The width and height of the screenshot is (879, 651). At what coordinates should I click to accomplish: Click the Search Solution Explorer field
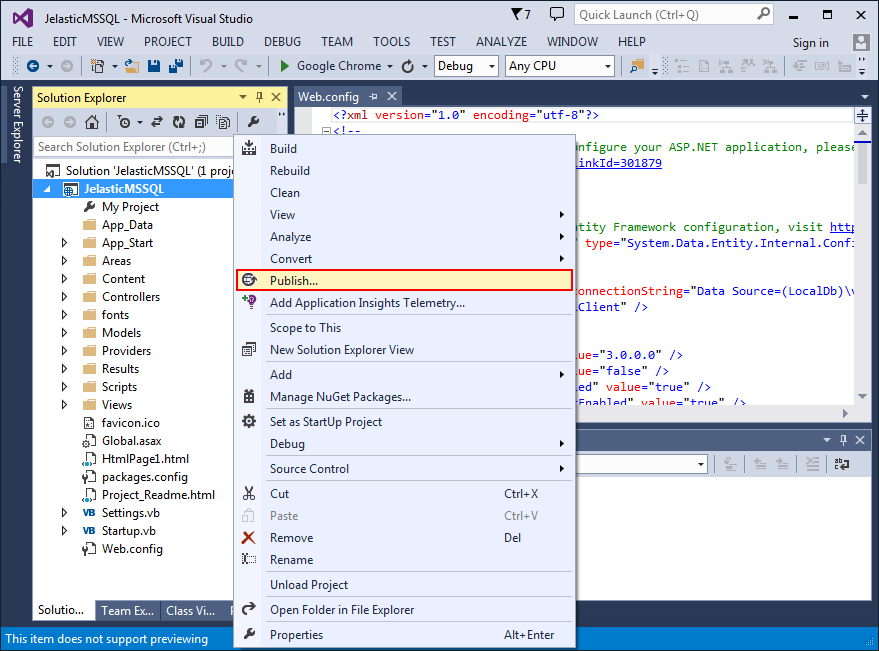[133, 147]
